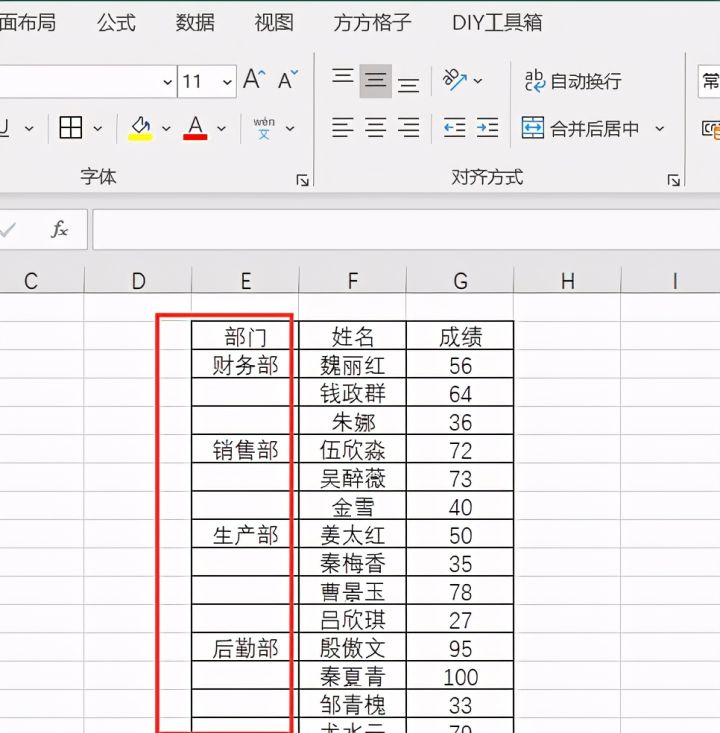This screenshot has height=733, width=720.
Task: Open underline style dropdown arrow
Action: [29, 129]
